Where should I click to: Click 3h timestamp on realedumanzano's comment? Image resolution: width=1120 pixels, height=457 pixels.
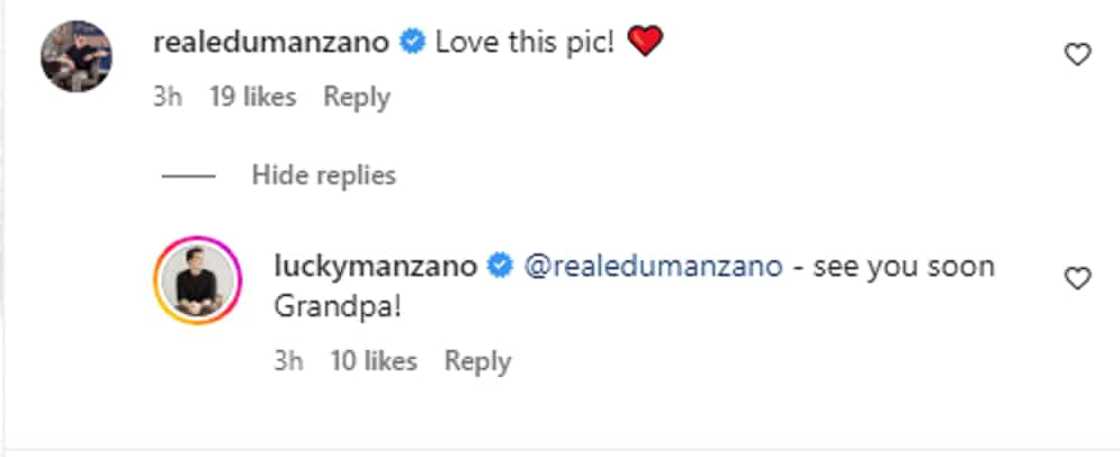tap(168, 98)
